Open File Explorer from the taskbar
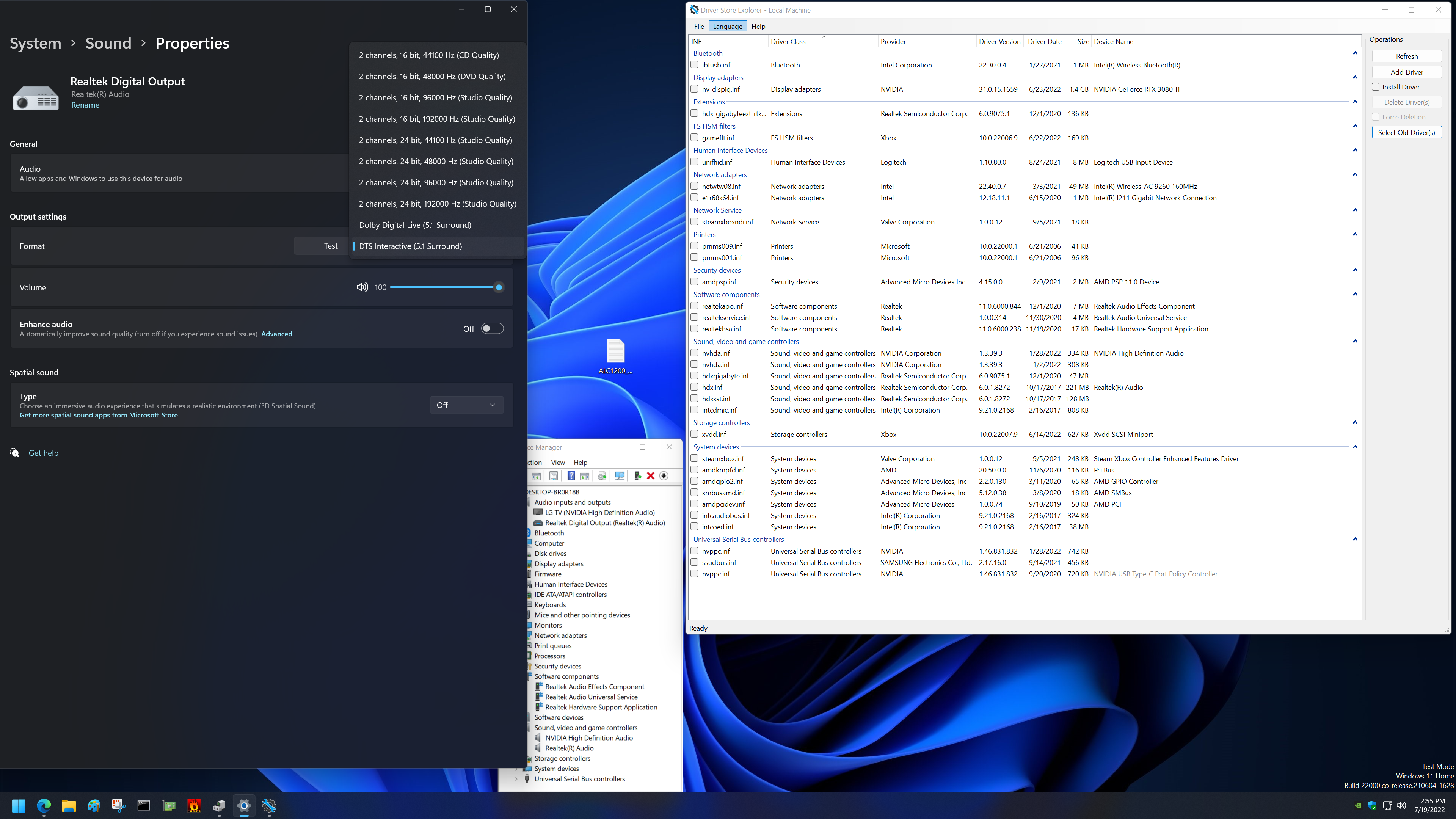 pos(68,805)
